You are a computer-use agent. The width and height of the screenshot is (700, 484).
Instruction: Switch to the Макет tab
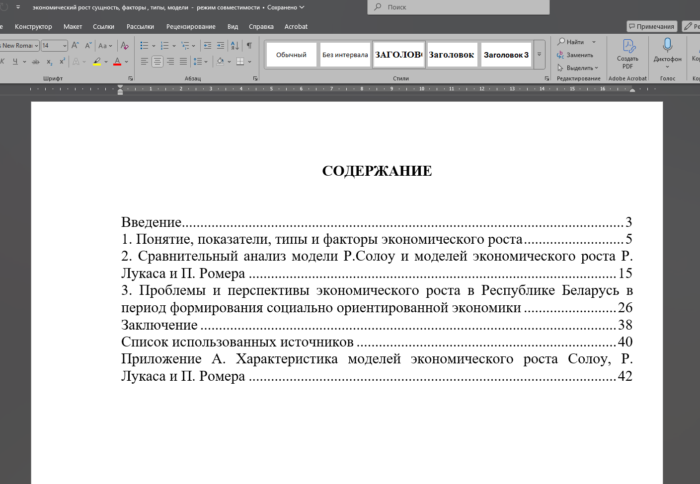point(72,27)
